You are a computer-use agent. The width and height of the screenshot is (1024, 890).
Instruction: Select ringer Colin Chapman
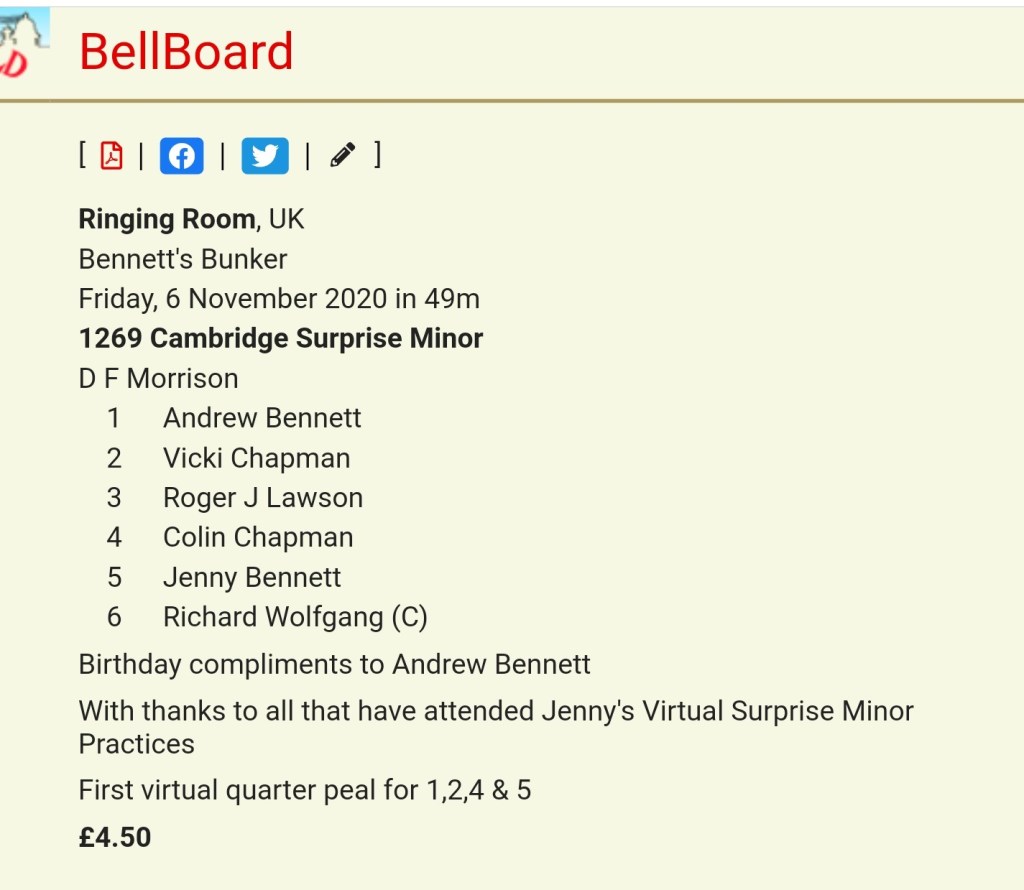[258, 538]
